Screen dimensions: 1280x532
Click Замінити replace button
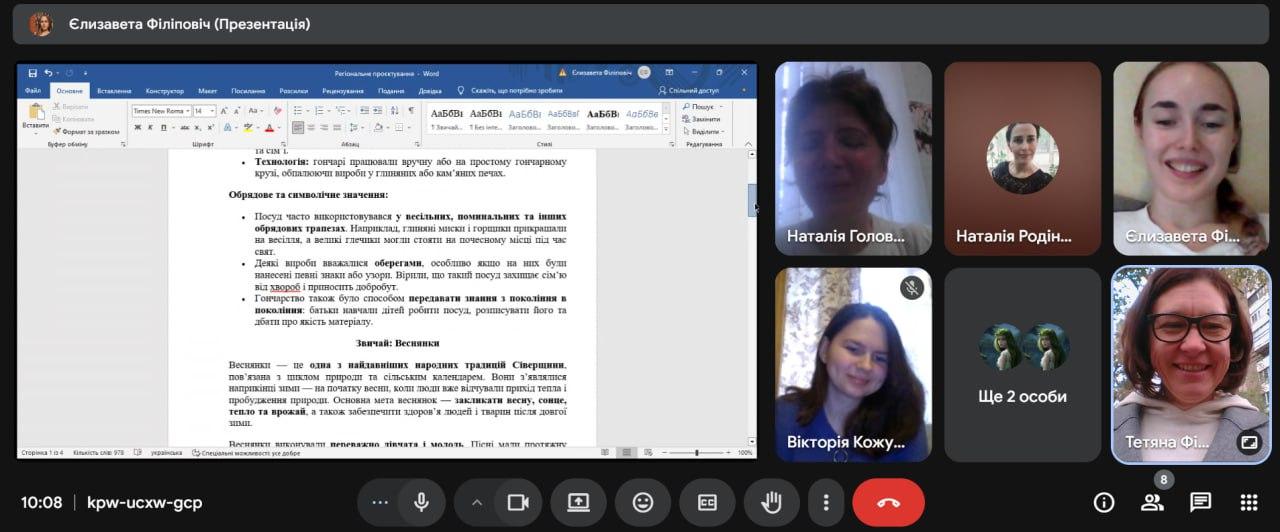pyautogui.click(x=700, y=119)
